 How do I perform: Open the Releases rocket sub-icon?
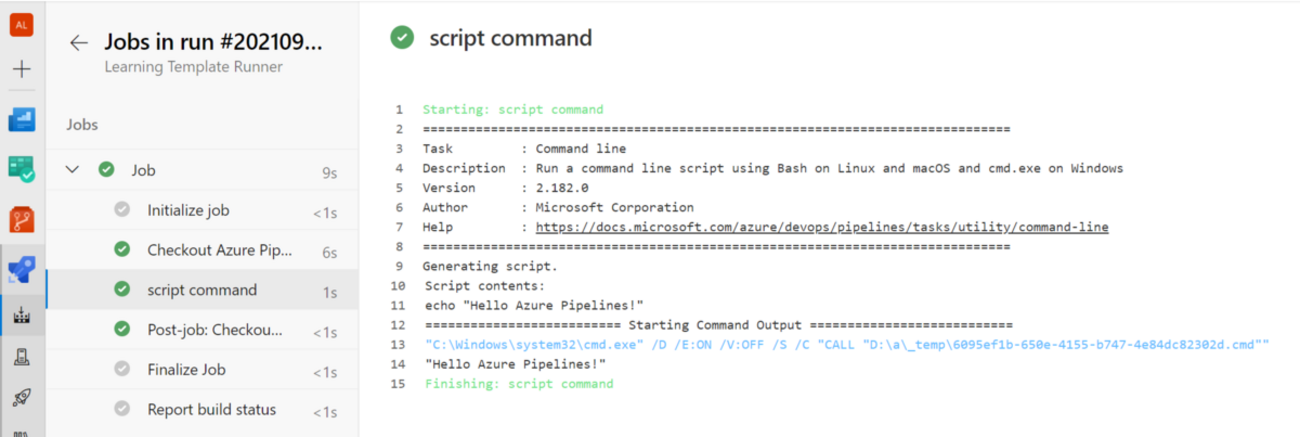click(22, 398)
